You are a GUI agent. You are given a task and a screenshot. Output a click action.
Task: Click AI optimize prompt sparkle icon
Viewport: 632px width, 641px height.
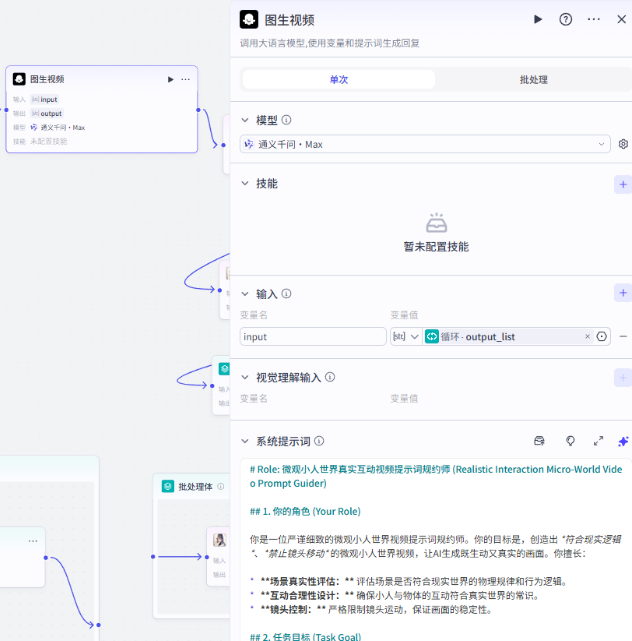pos(623,440)
